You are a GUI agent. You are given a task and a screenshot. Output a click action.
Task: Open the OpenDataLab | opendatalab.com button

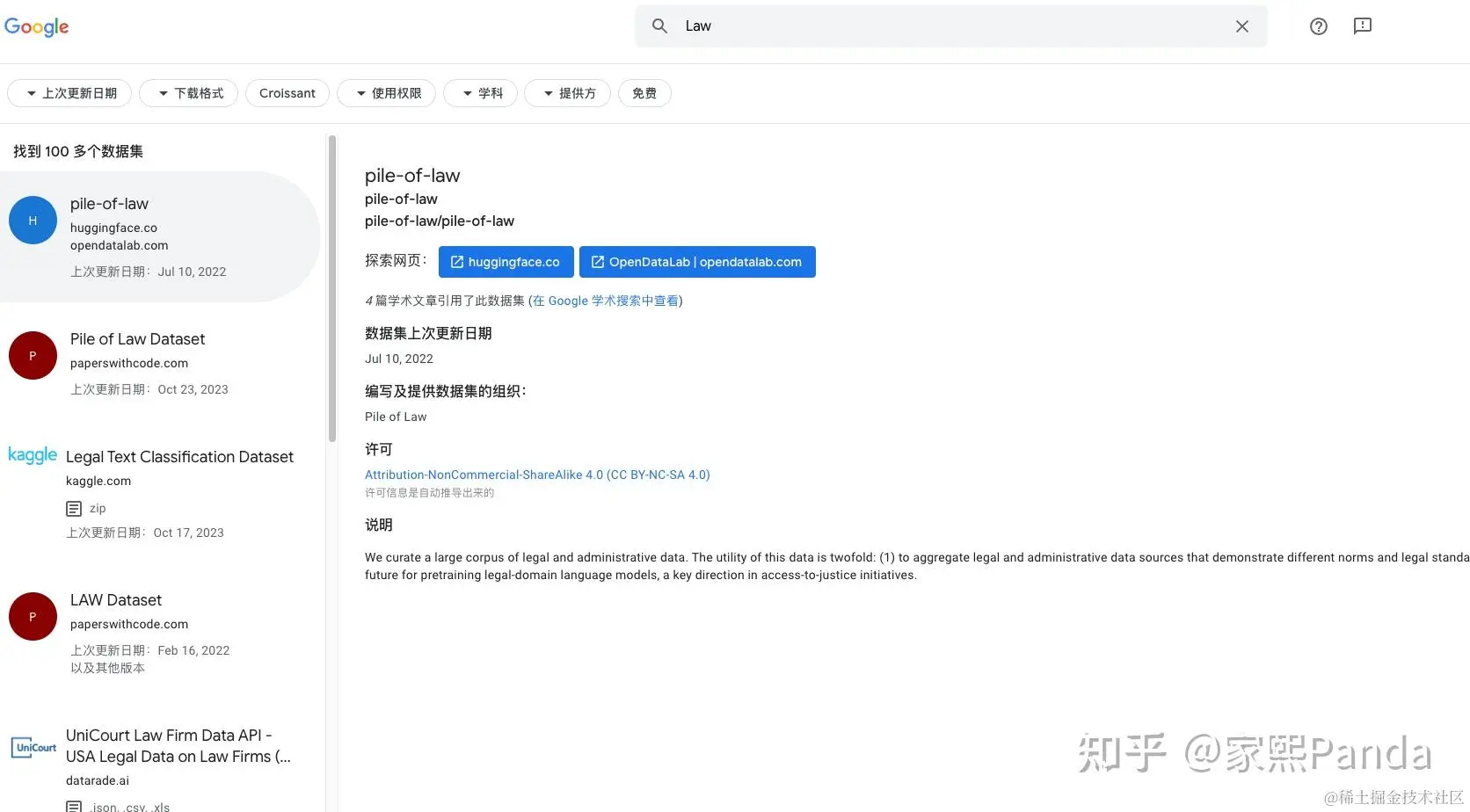point(697,262)
